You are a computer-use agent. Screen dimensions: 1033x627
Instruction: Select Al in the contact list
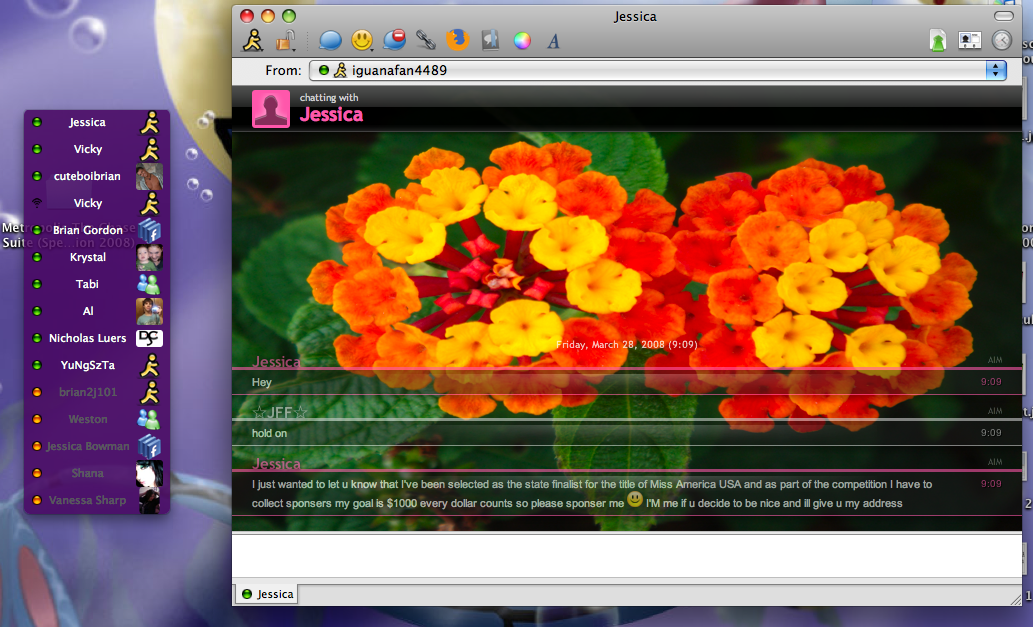(97, 312)
